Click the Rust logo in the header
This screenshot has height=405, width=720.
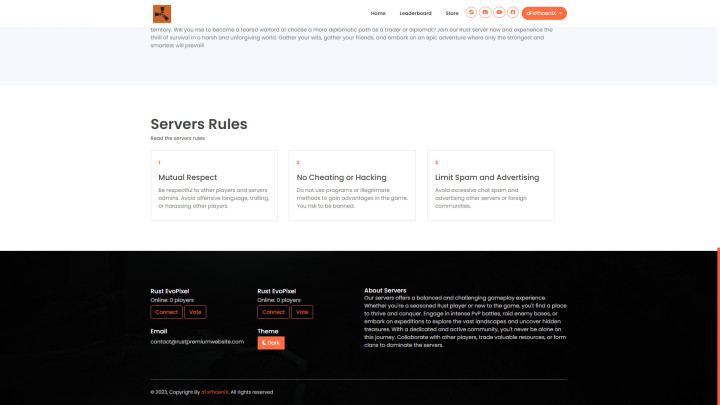162,14
